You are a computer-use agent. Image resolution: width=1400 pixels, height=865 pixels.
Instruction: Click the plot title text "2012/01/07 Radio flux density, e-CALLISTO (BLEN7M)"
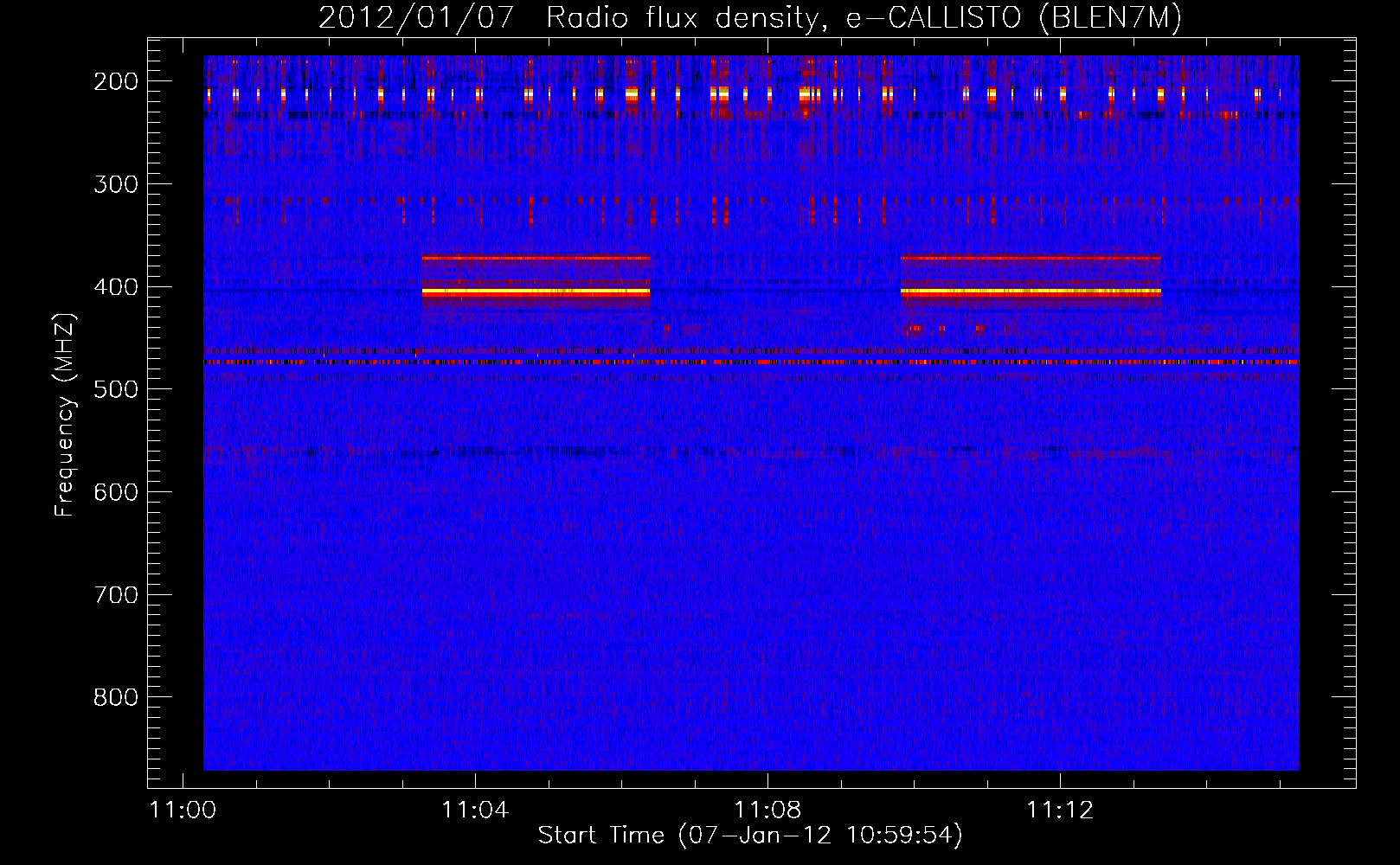(750, 17)
